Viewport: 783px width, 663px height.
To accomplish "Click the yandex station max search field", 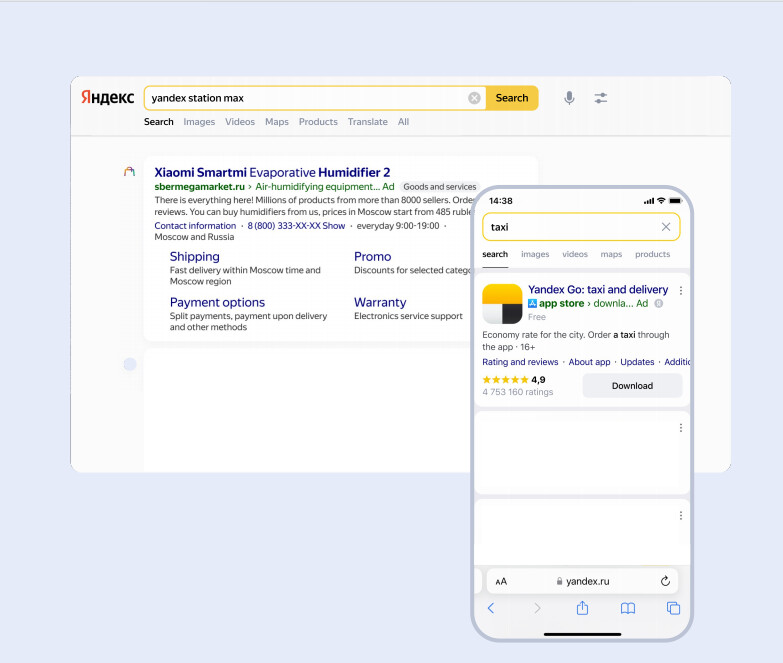I will coord(305,98).
